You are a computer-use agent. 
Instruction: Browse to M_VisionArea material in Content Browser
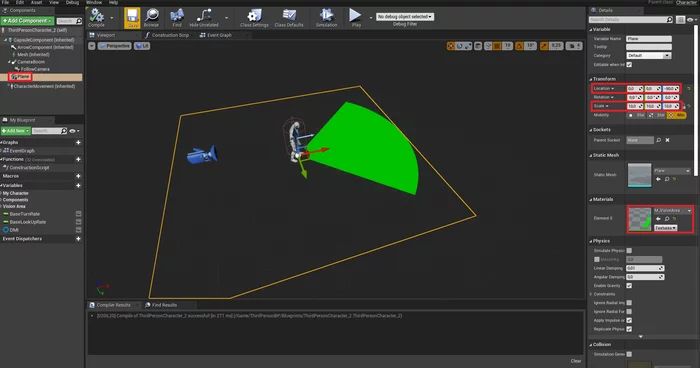pos(667,219)
